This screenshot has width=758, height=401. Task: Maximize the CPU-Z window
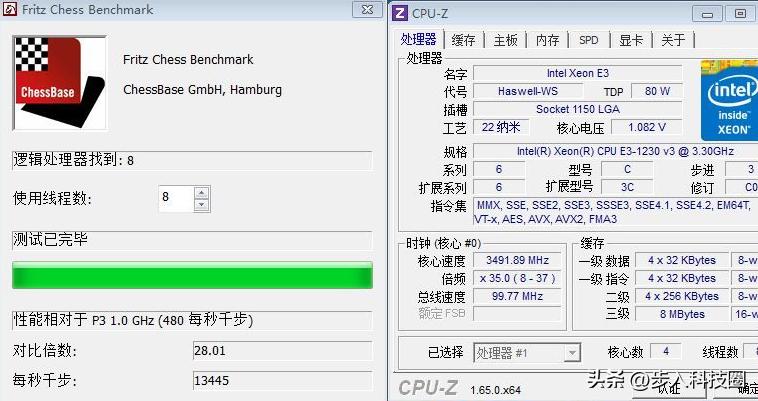(740, 14)
